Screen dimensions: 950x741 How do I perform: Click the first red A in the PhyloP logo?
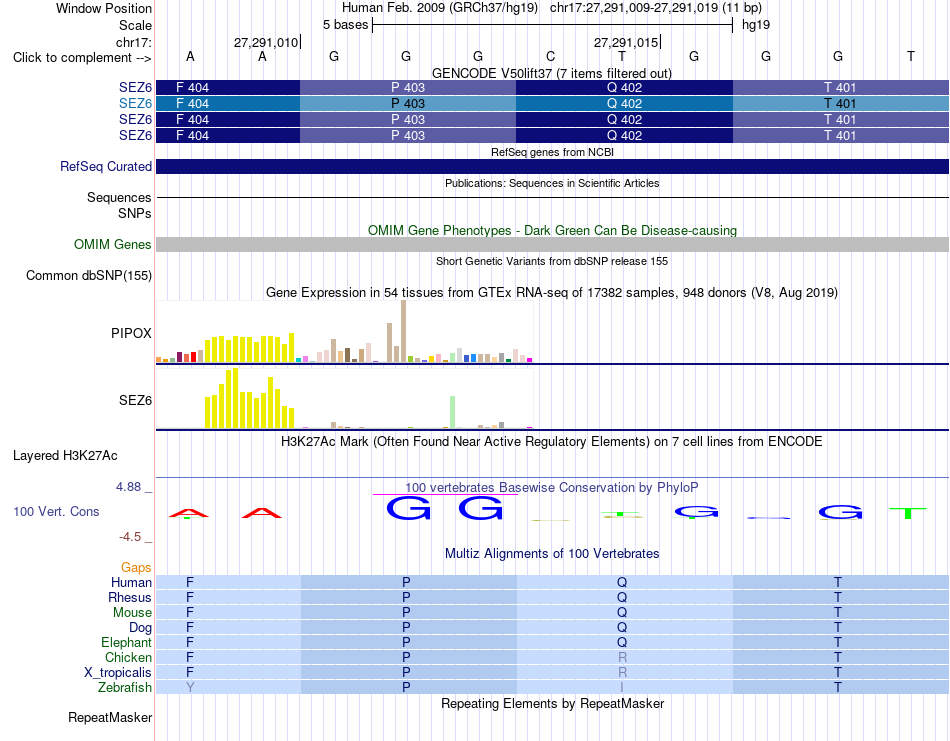pos(189,514)
